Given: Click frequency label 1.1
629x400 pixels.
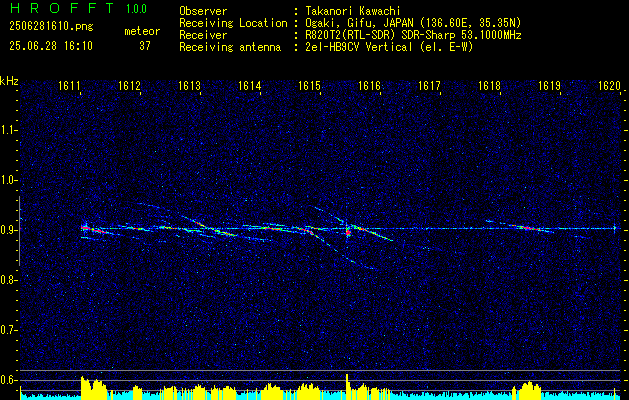Looking at the screenshot, I should point(8,130).
